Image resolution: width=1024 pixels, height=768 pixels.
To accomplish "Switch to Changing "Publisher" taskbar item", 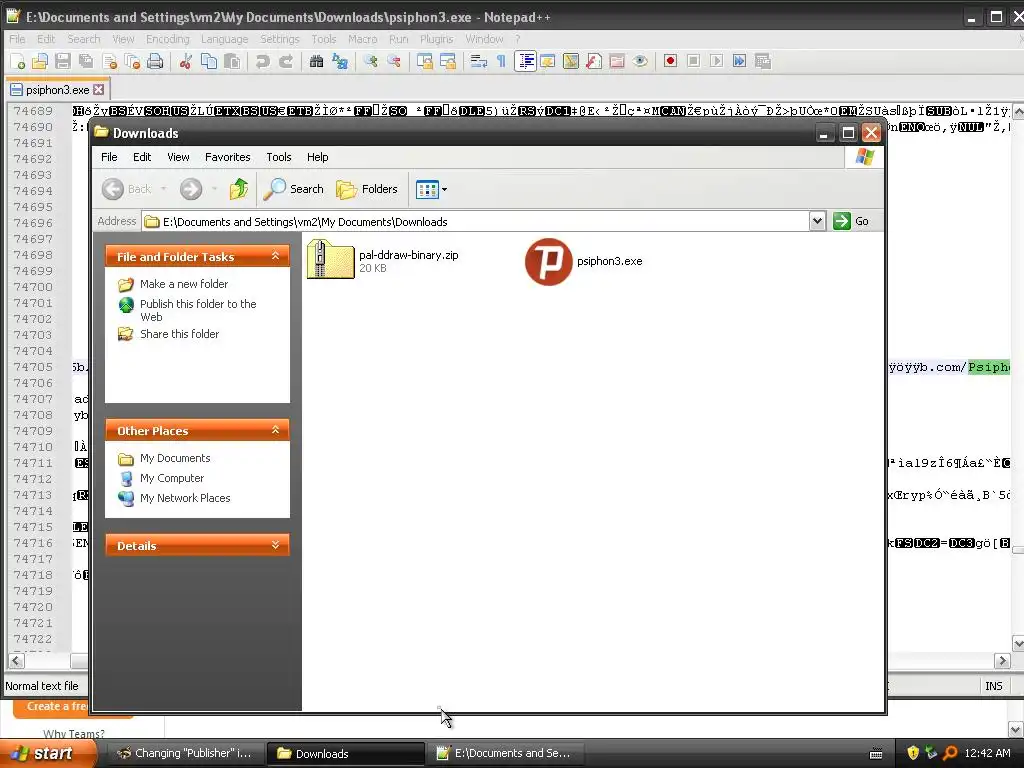I will pyautogui.click(x=185, y=753).
